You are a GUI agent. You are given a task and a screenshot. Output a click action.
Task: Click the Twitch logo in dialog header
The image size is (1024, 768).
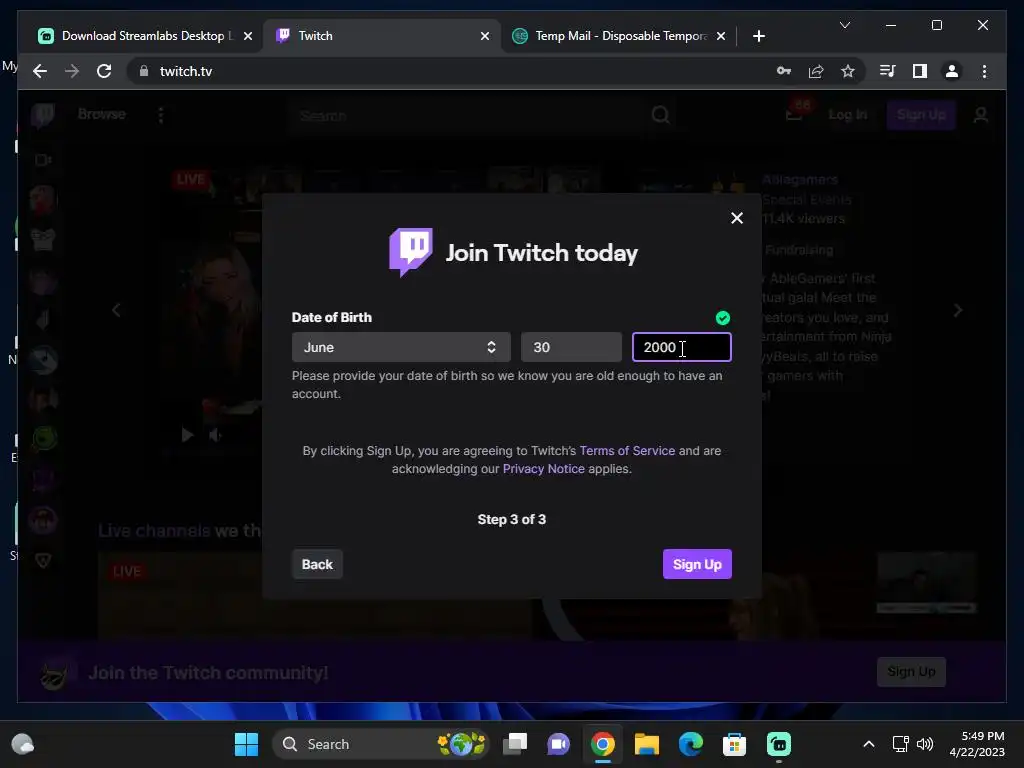[x=411, y=252]
